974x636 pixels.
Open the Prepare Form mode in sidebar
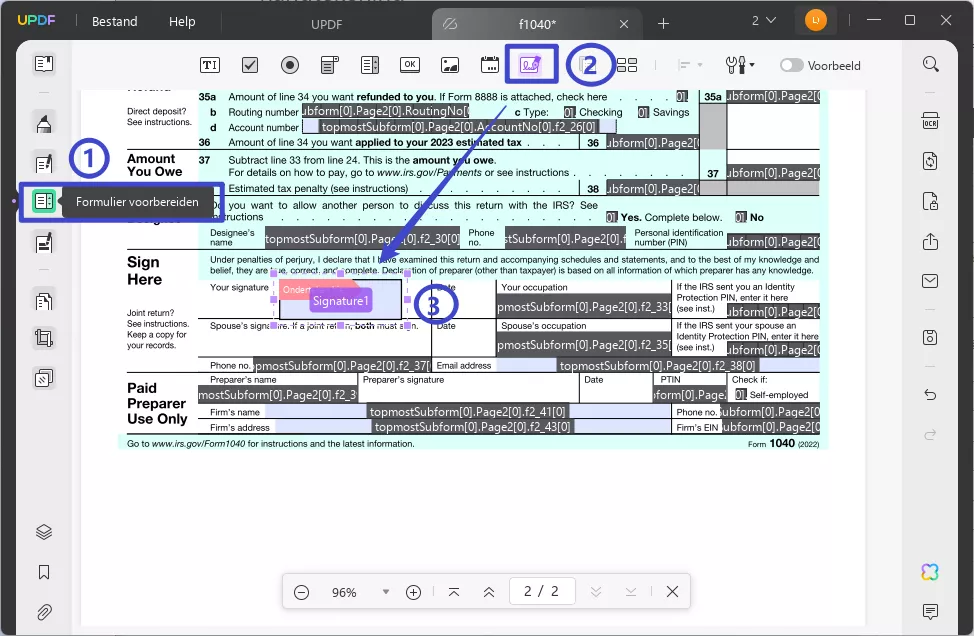(44, 201)
